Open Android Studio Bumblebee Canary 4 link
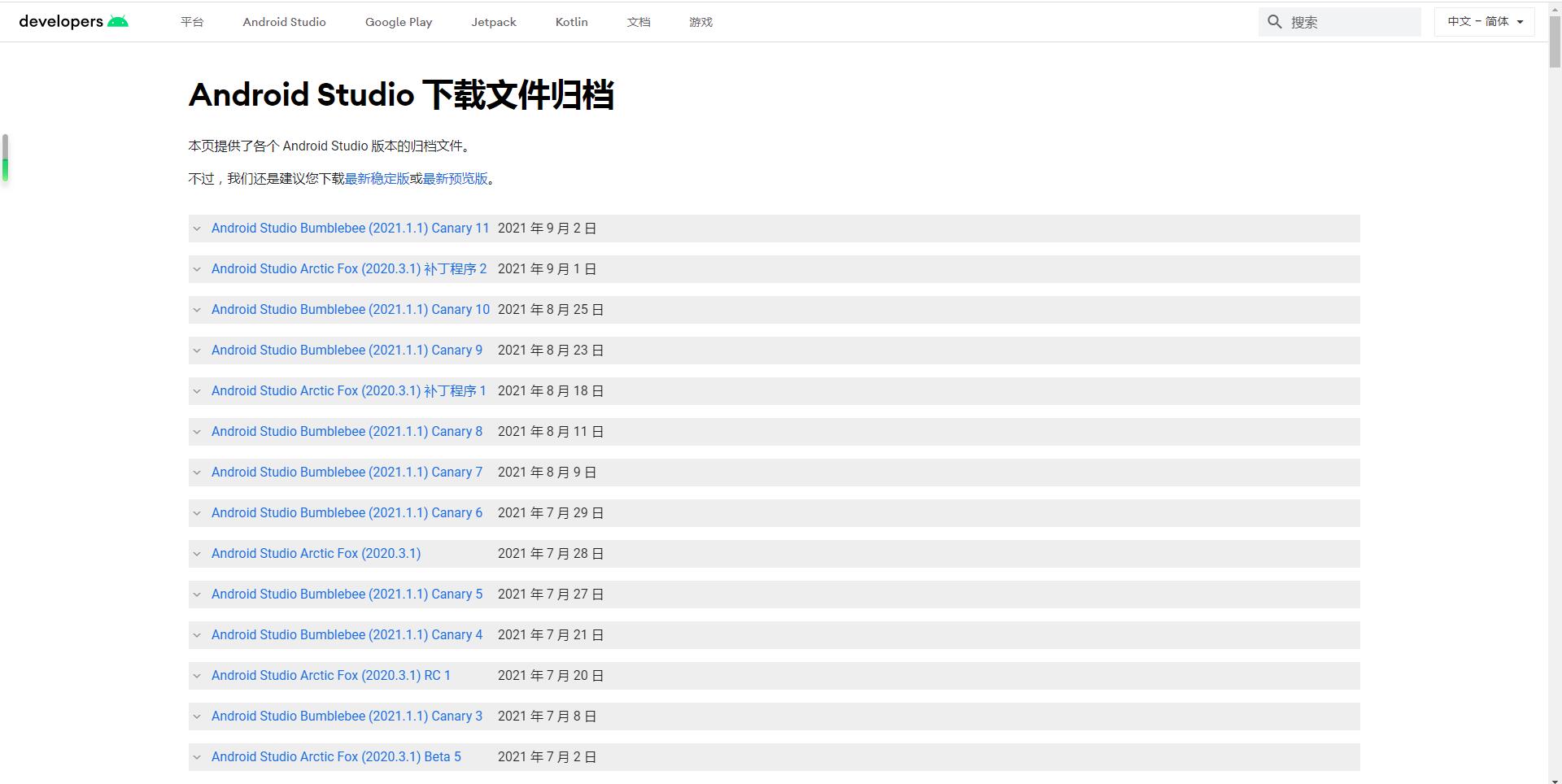 (347, 635)
